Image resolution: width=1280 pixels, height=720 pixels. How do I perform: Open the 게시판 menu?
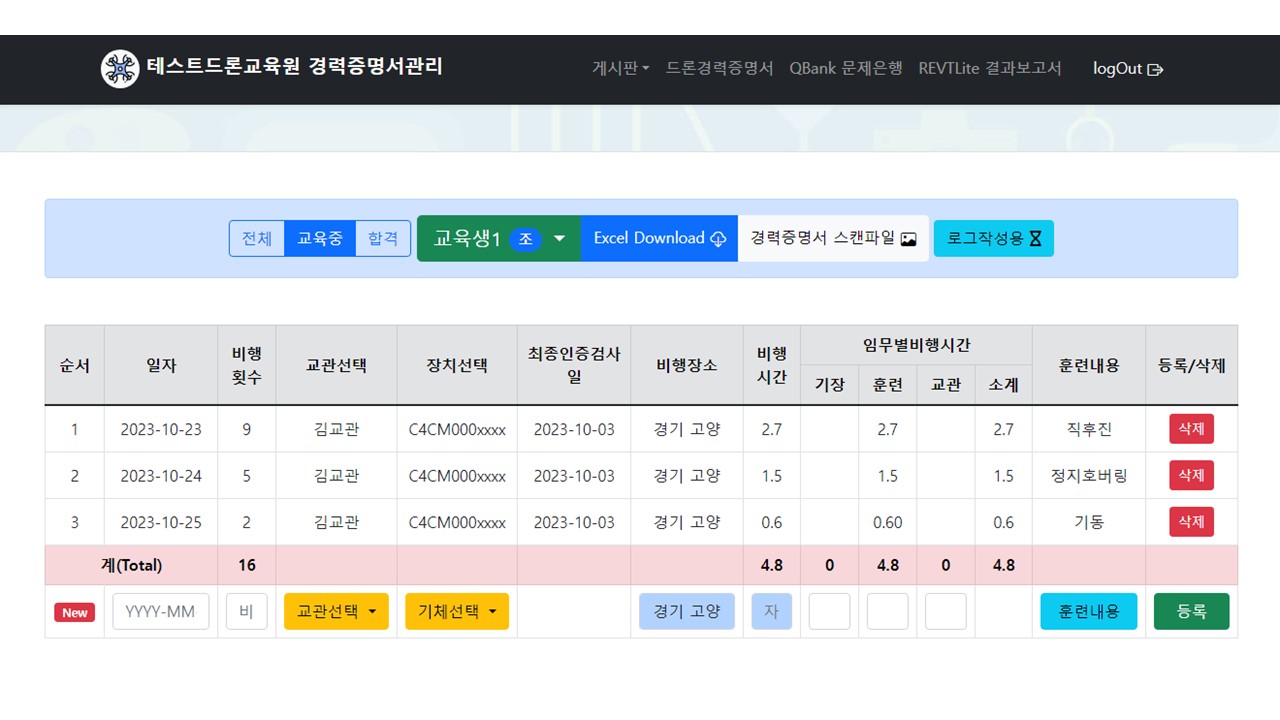(x=620, y=69)
